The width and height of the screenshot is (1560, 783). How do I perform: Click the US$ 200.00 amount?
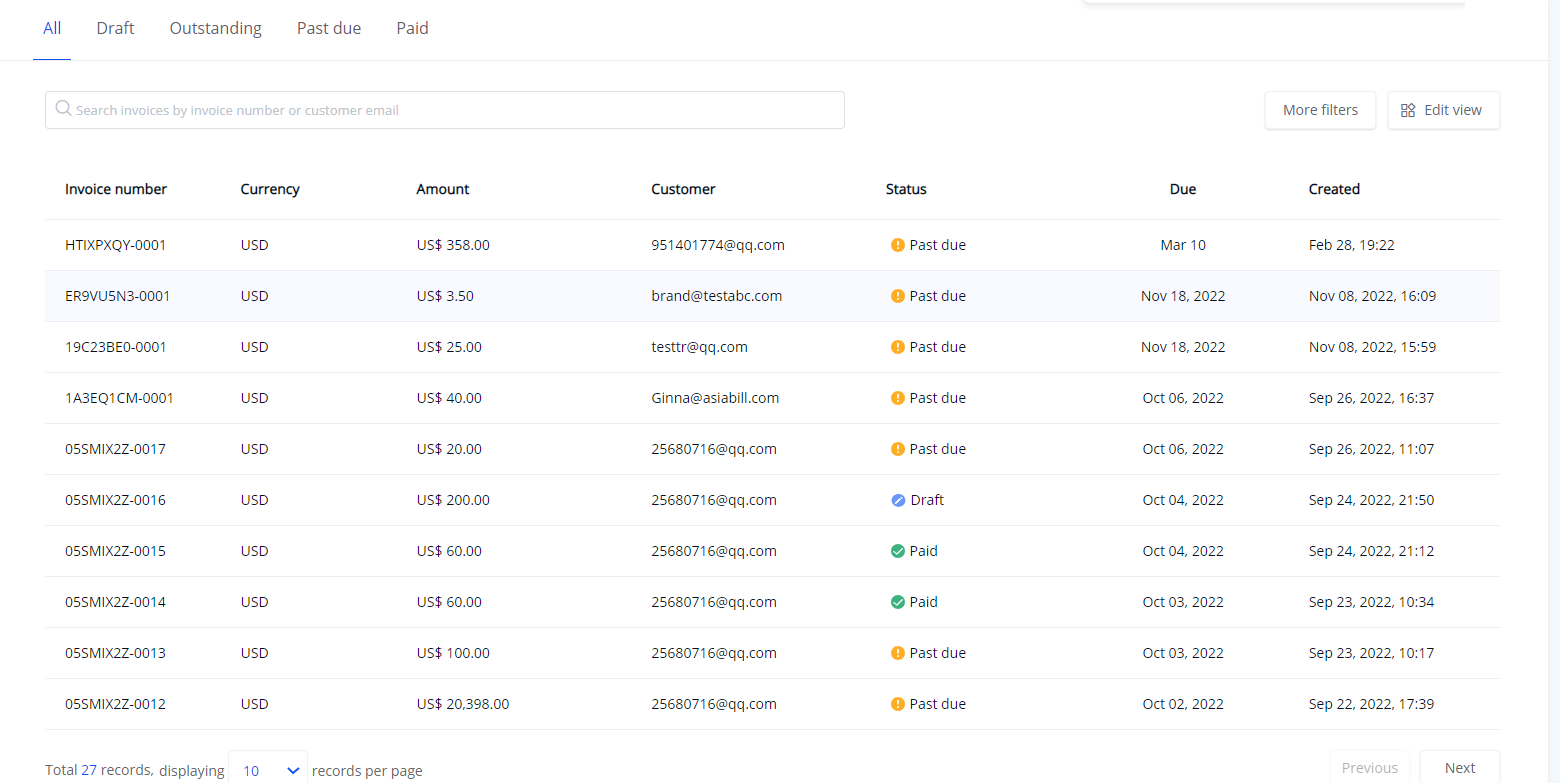[x=453, y=500]
